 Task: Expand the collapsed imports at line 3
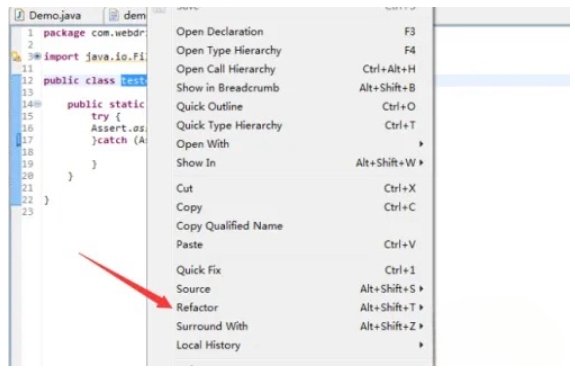click(x=37, y=56)
